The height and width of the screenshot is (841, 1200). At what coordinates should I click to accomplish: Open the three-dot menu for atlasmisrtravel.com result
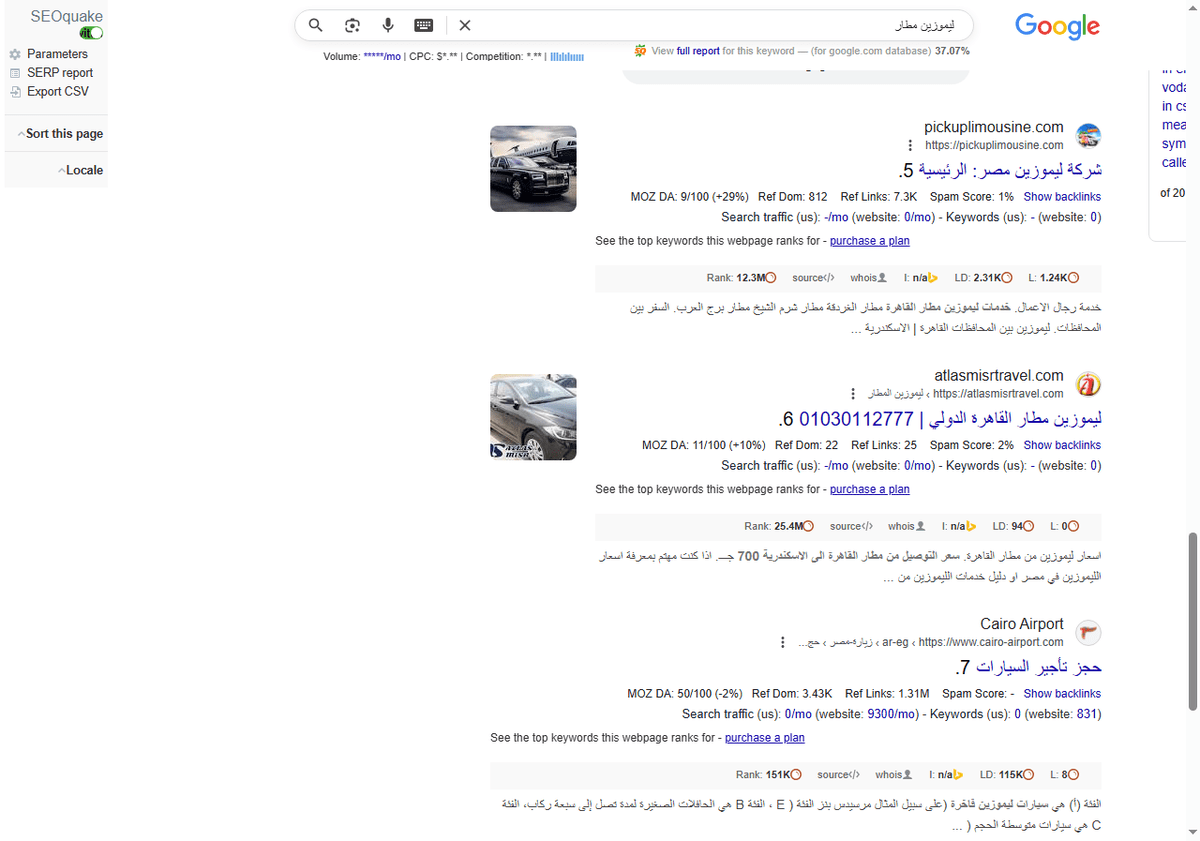[853, 394]
